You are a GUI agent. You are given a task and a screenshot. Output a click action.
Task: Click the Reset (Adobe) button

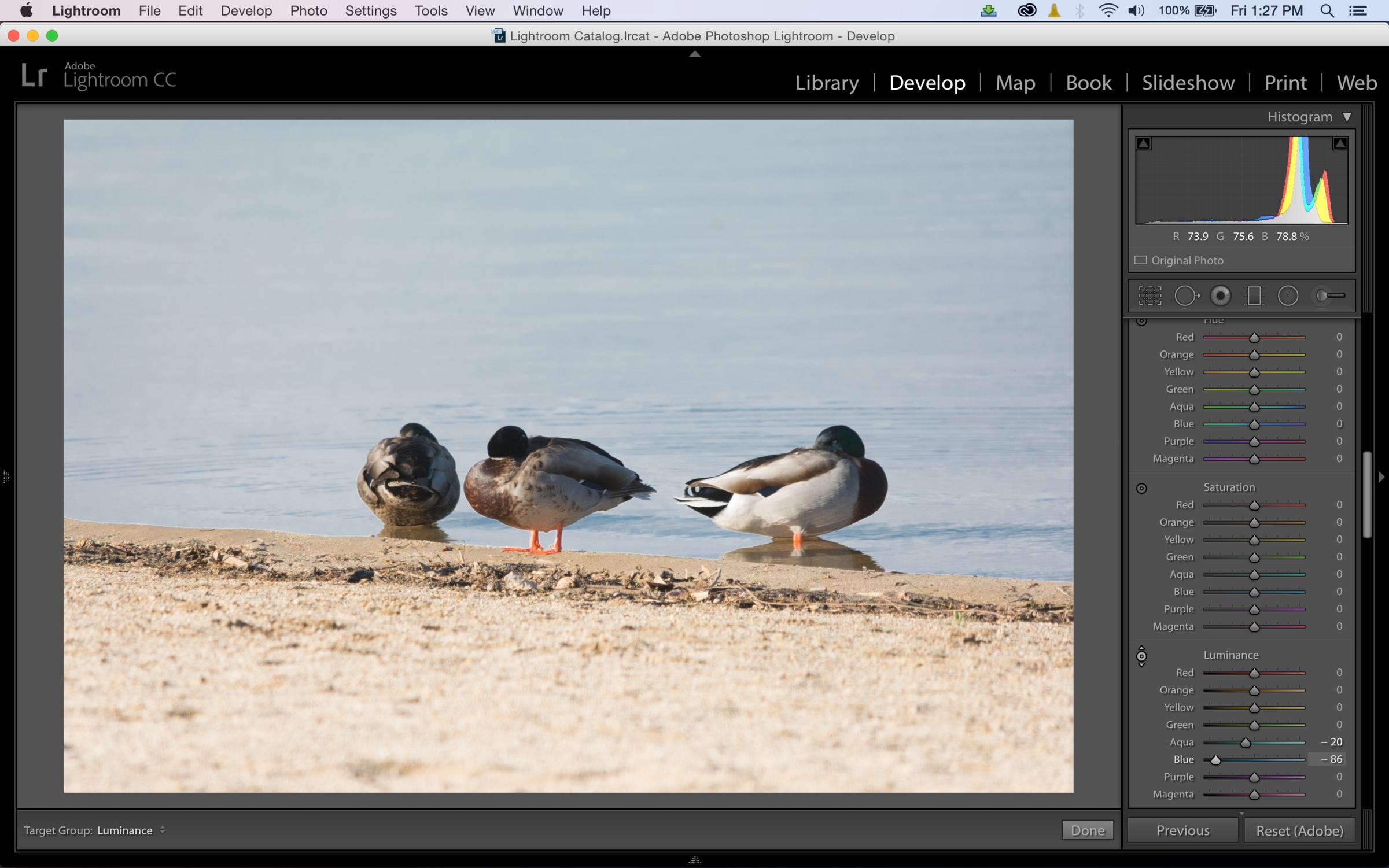tap(1299, 831)
